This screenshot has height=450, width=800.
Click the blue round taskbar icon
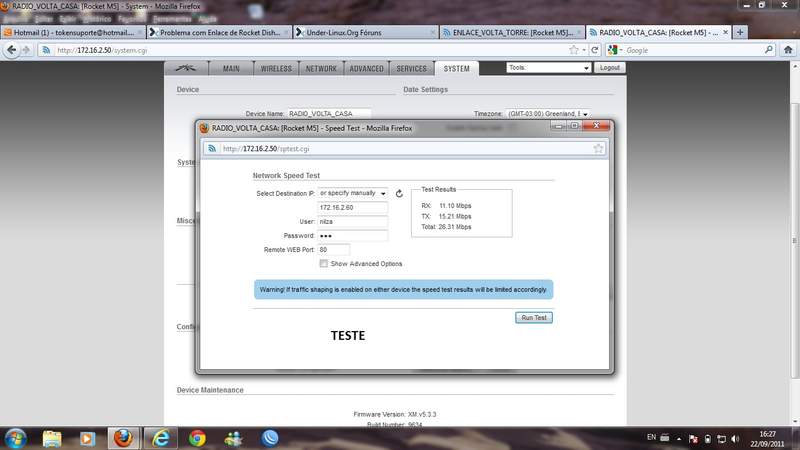[270, 439]
